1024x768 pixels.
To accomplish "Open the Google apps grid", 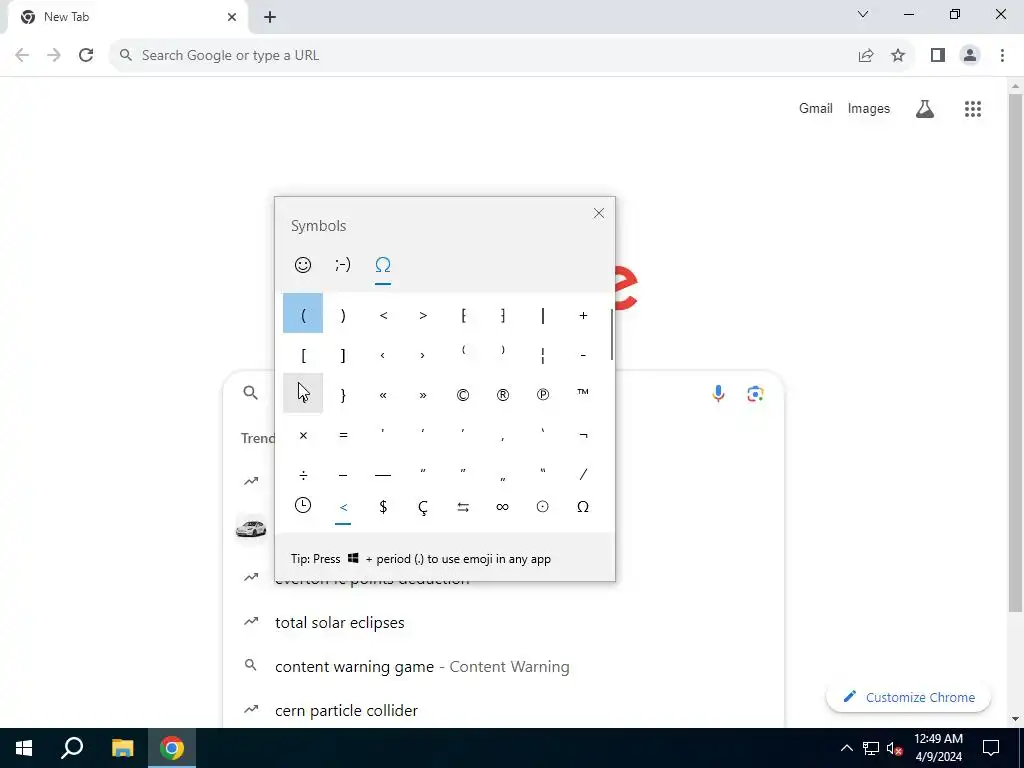I will [x=972, y=109].
